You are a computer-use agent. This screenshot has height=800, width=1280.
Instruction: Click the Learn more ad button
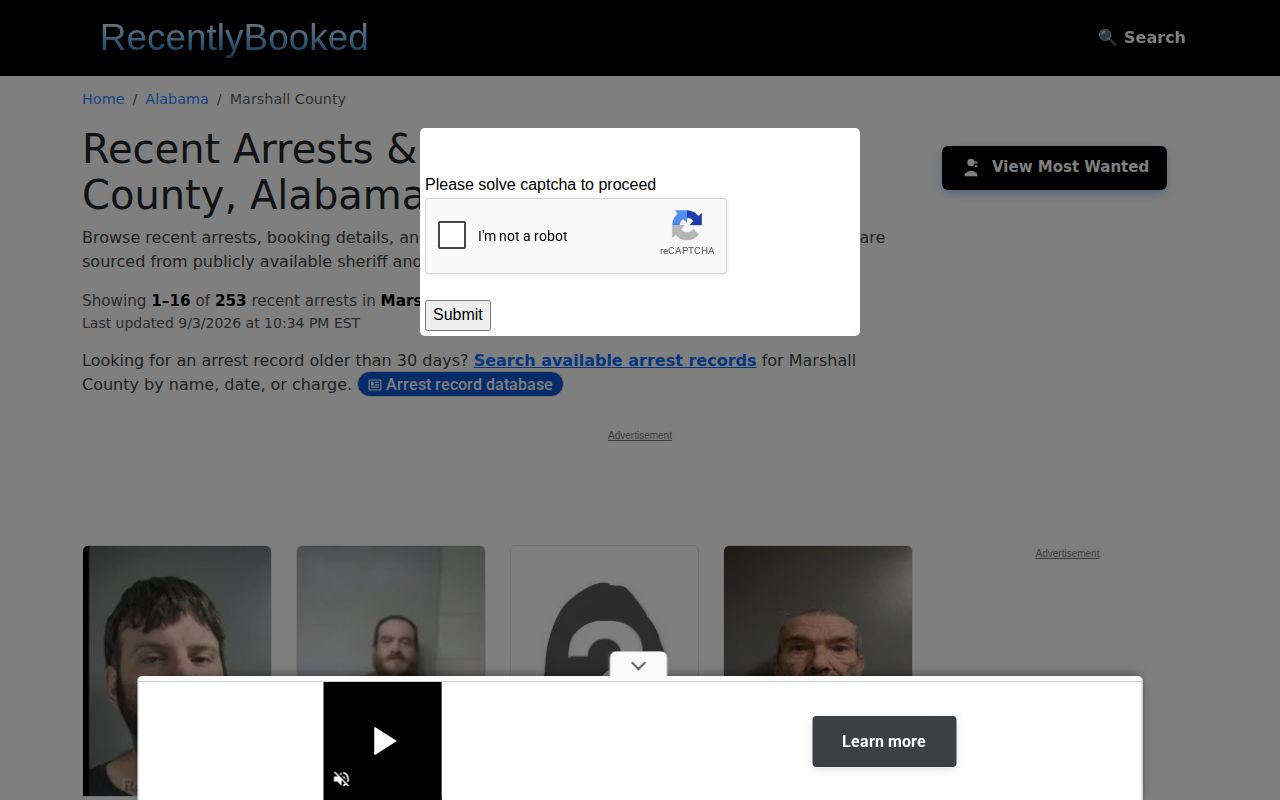click(x=884, y=742)
